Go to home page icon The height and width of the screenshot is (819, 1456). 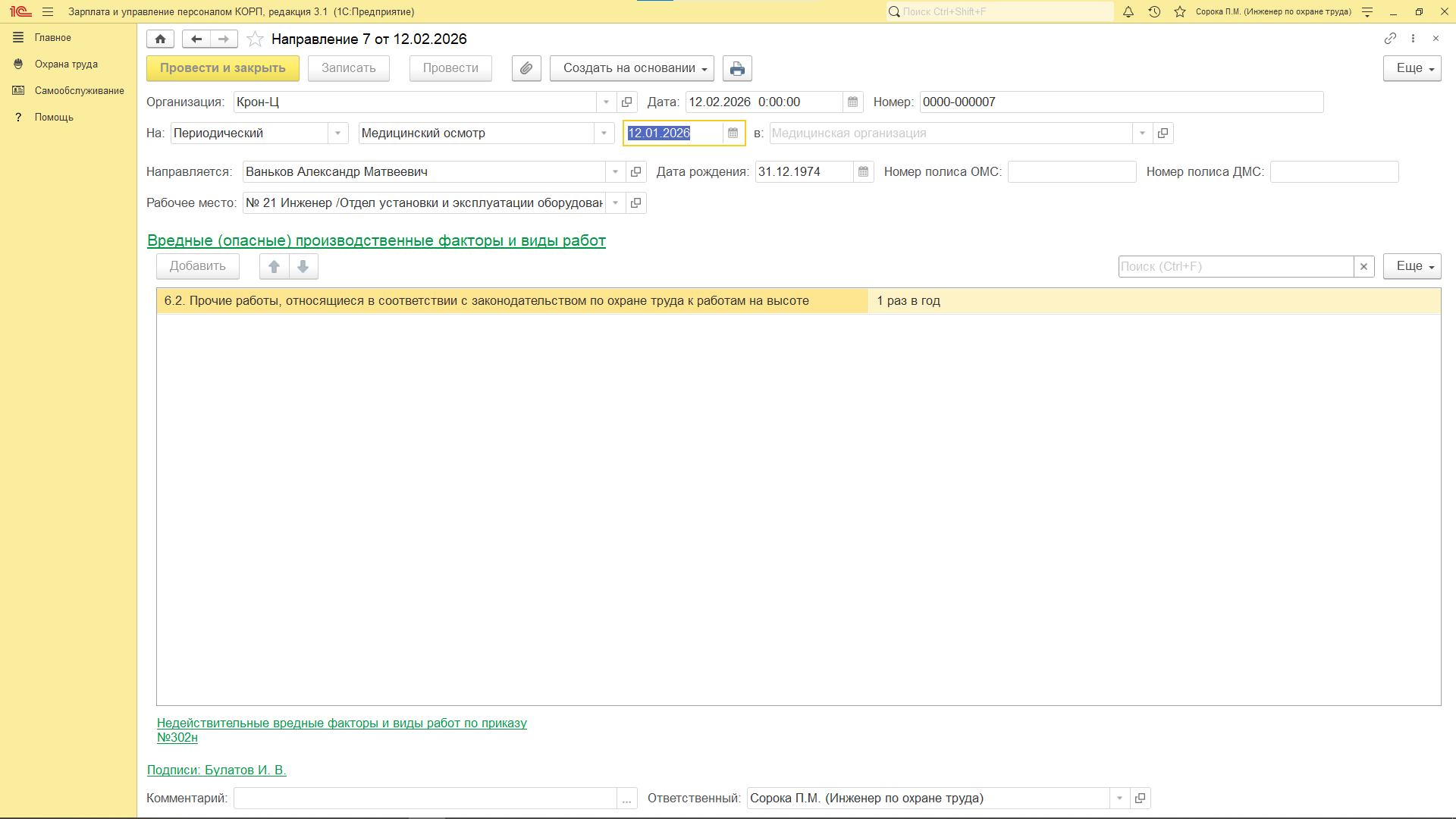(x=160, y=39)
